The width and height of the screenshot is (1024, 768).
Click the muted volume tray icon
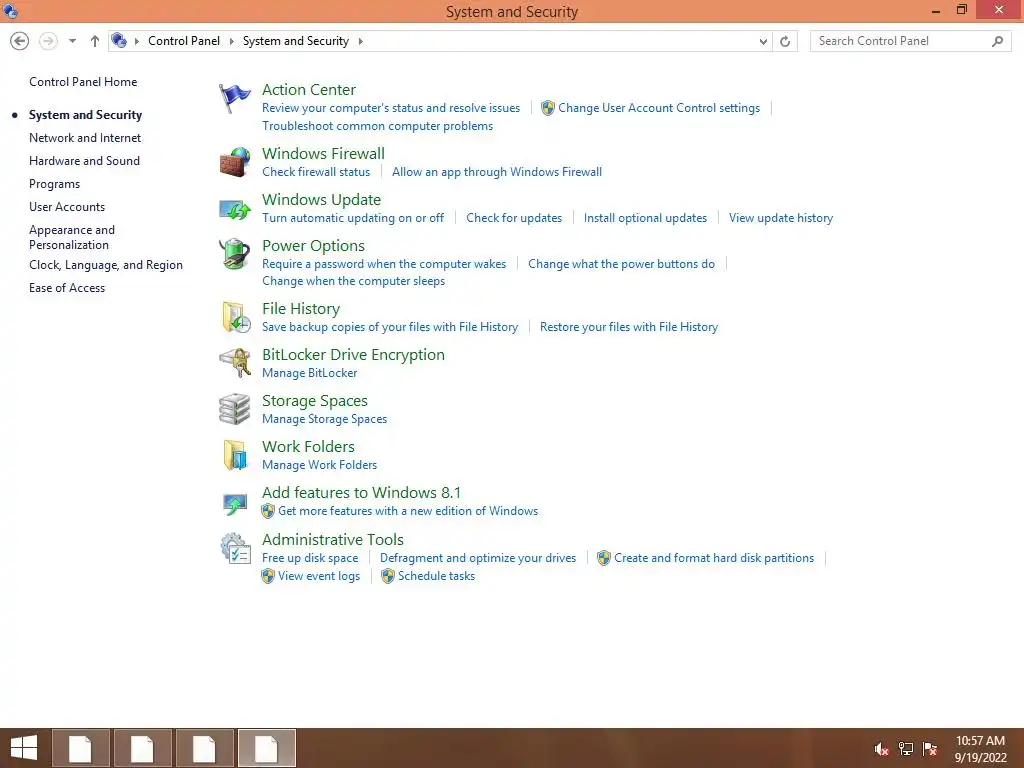(x=882, y=749)
